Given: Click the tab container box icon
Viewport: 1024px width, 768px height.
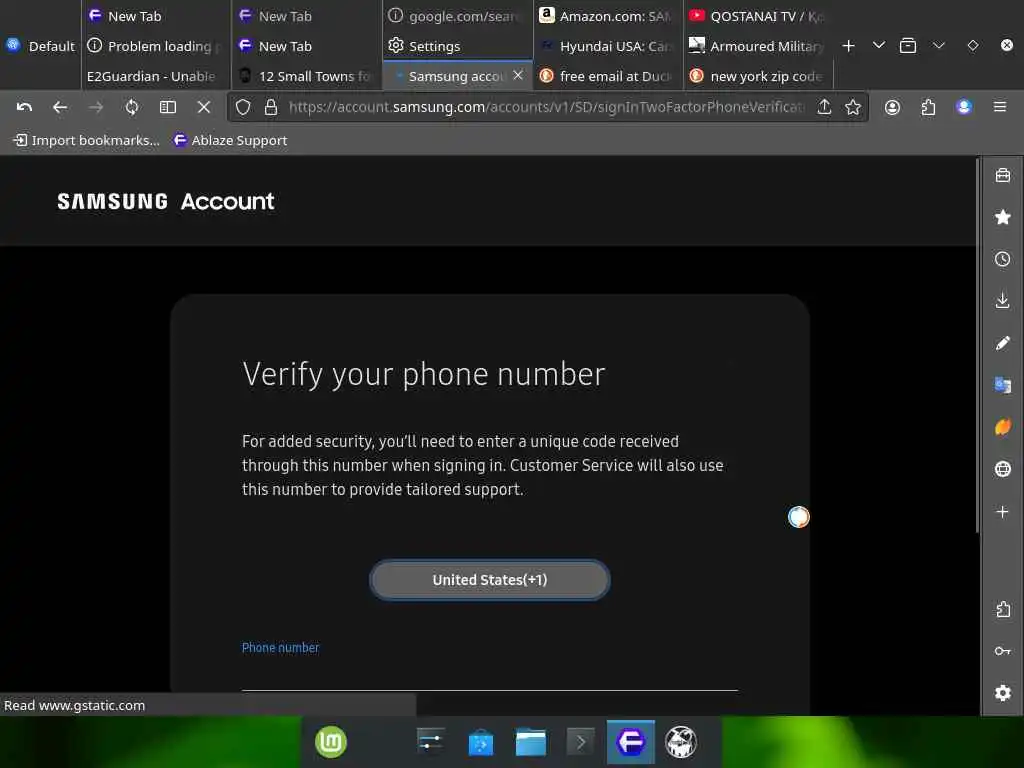Looking at the screenshot, I should pos(908,46).
